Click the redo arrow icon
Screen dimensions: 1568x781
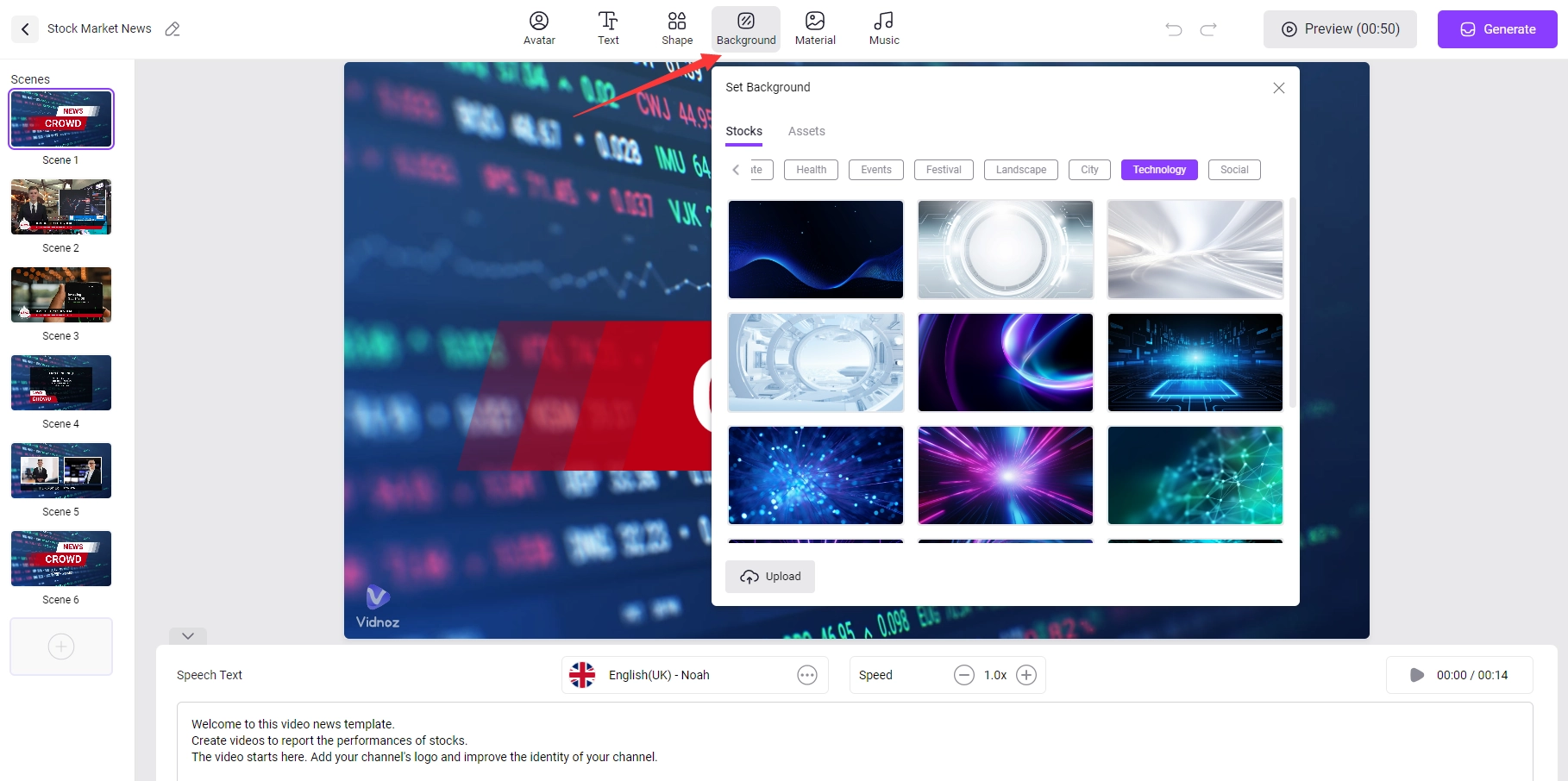(1208, 29)
